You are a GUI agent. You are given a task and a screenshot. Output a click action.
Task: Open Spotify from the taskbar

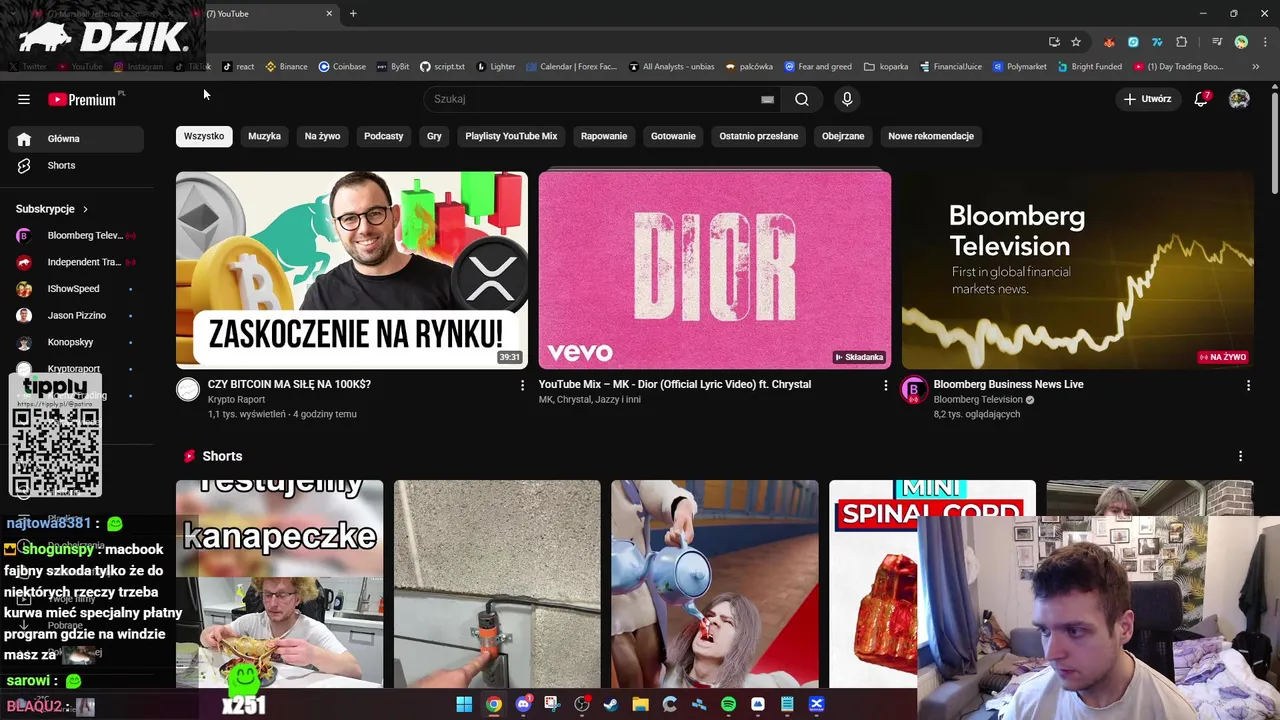coord(728,704)
